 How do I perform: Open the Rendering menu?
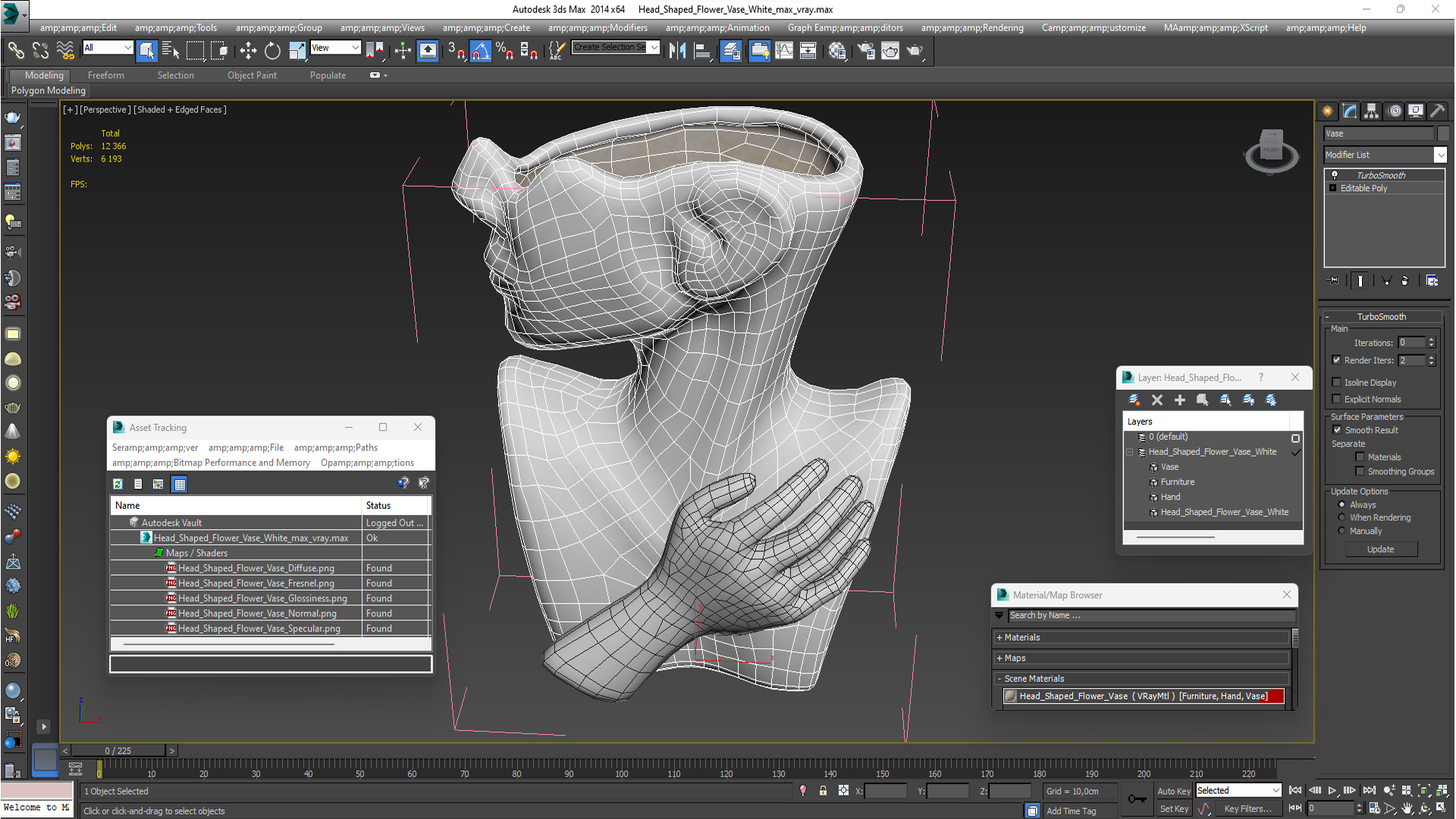(972, 28)
